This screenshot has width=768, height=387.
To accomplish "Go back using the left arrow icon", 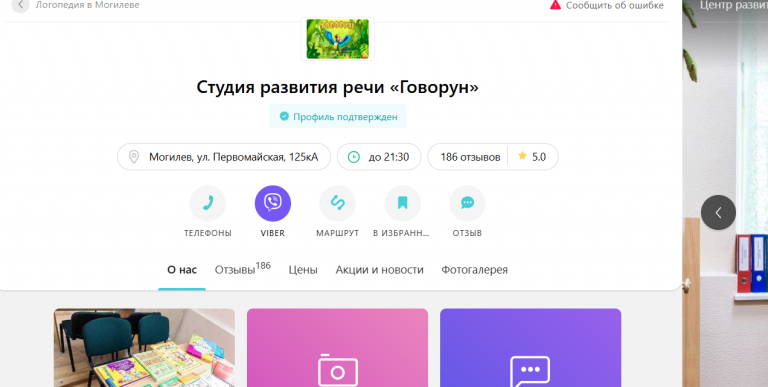I will [20, 5].
